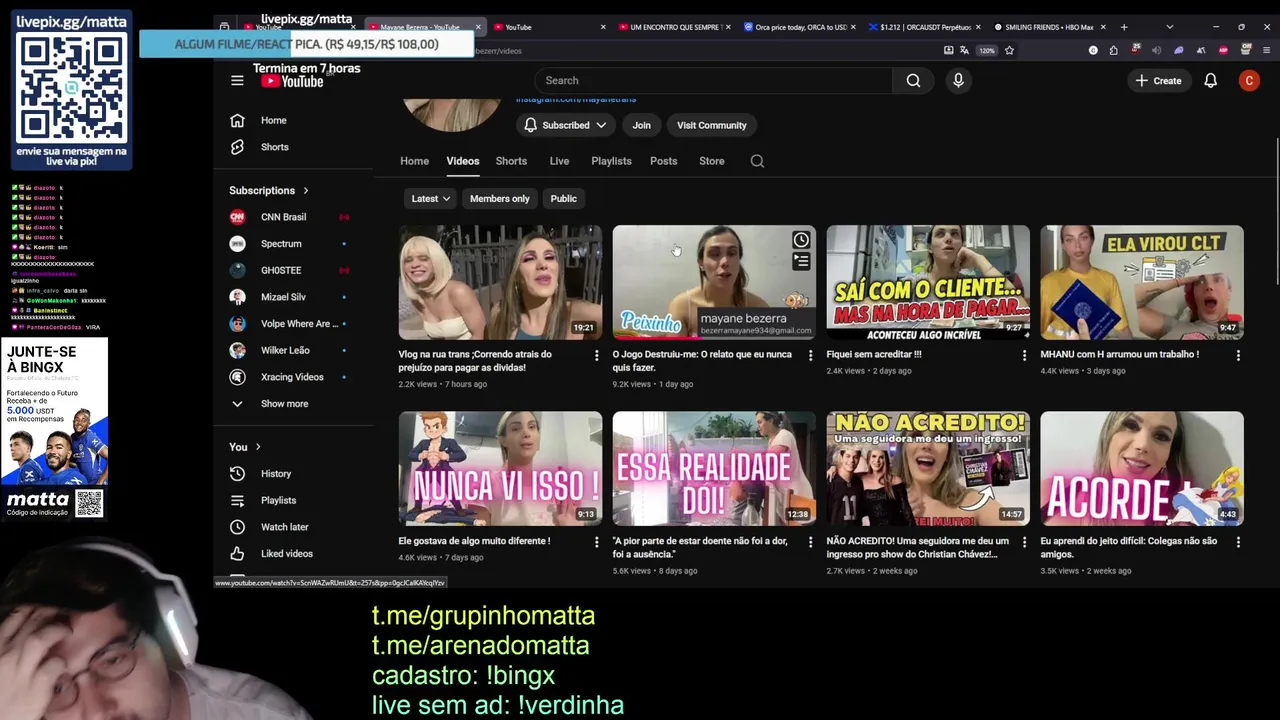Click the browser translate page icon
Image resolution: width=1280 pixels, height=720 pixels.
964,50
